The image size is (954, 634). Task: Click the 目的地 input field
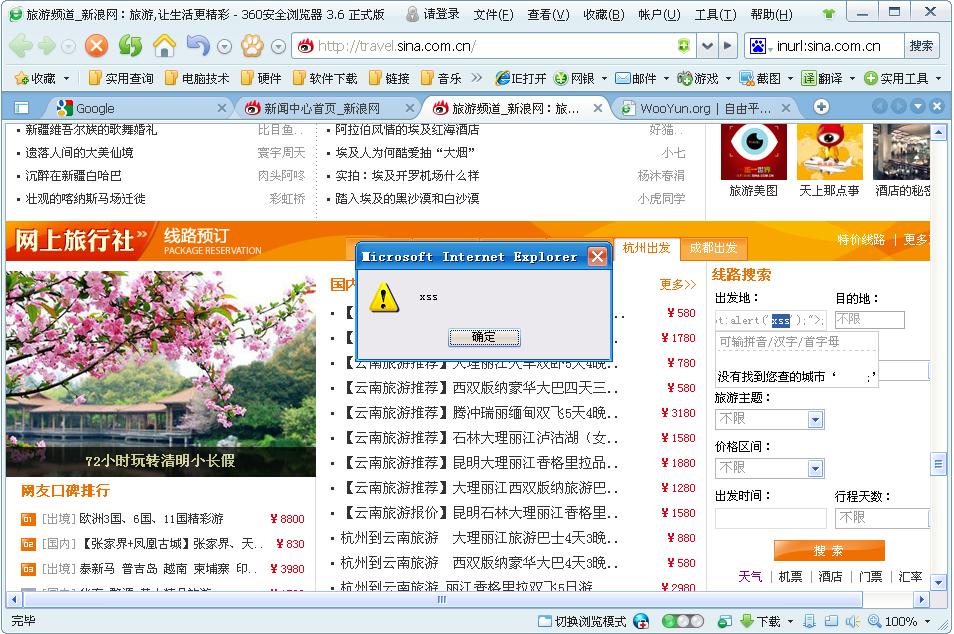869,319
